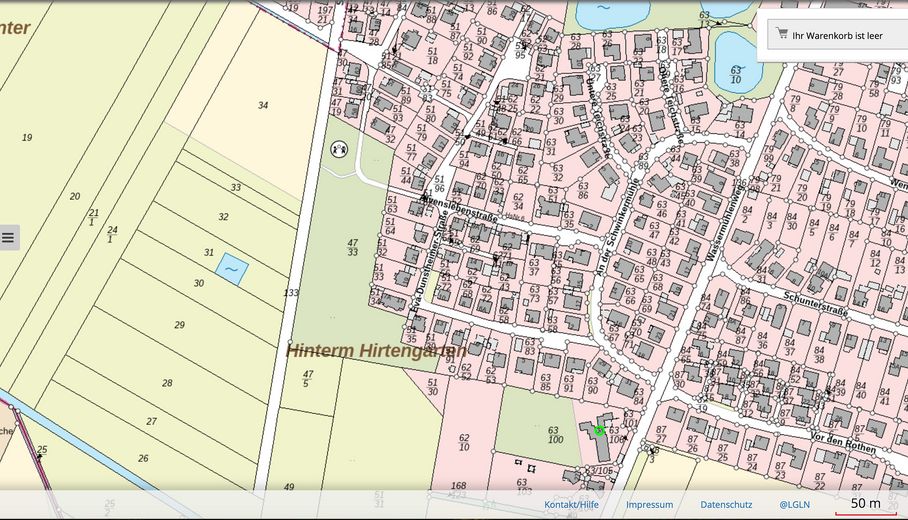The width and height of the screenshot is (908, 520).
Task: Click the green marker on the building
Action: (599, 431)
